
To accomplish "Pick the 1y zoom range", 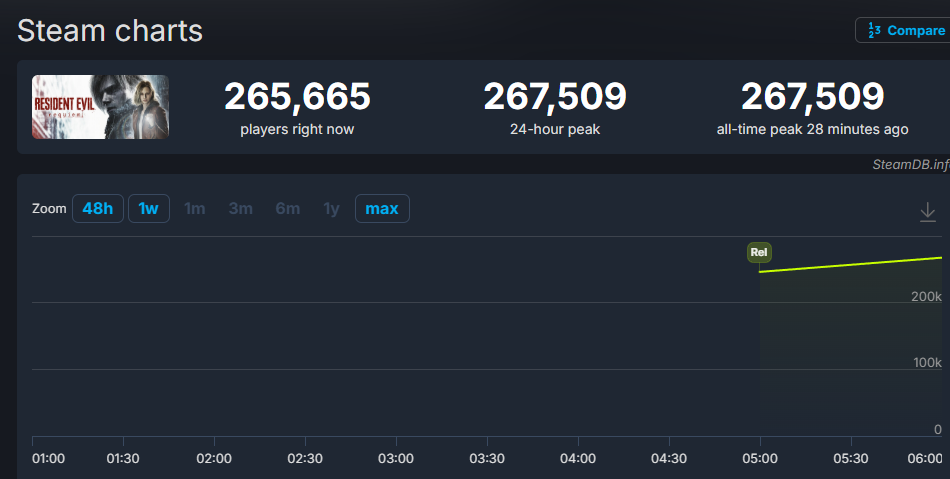I will [331, 208].
